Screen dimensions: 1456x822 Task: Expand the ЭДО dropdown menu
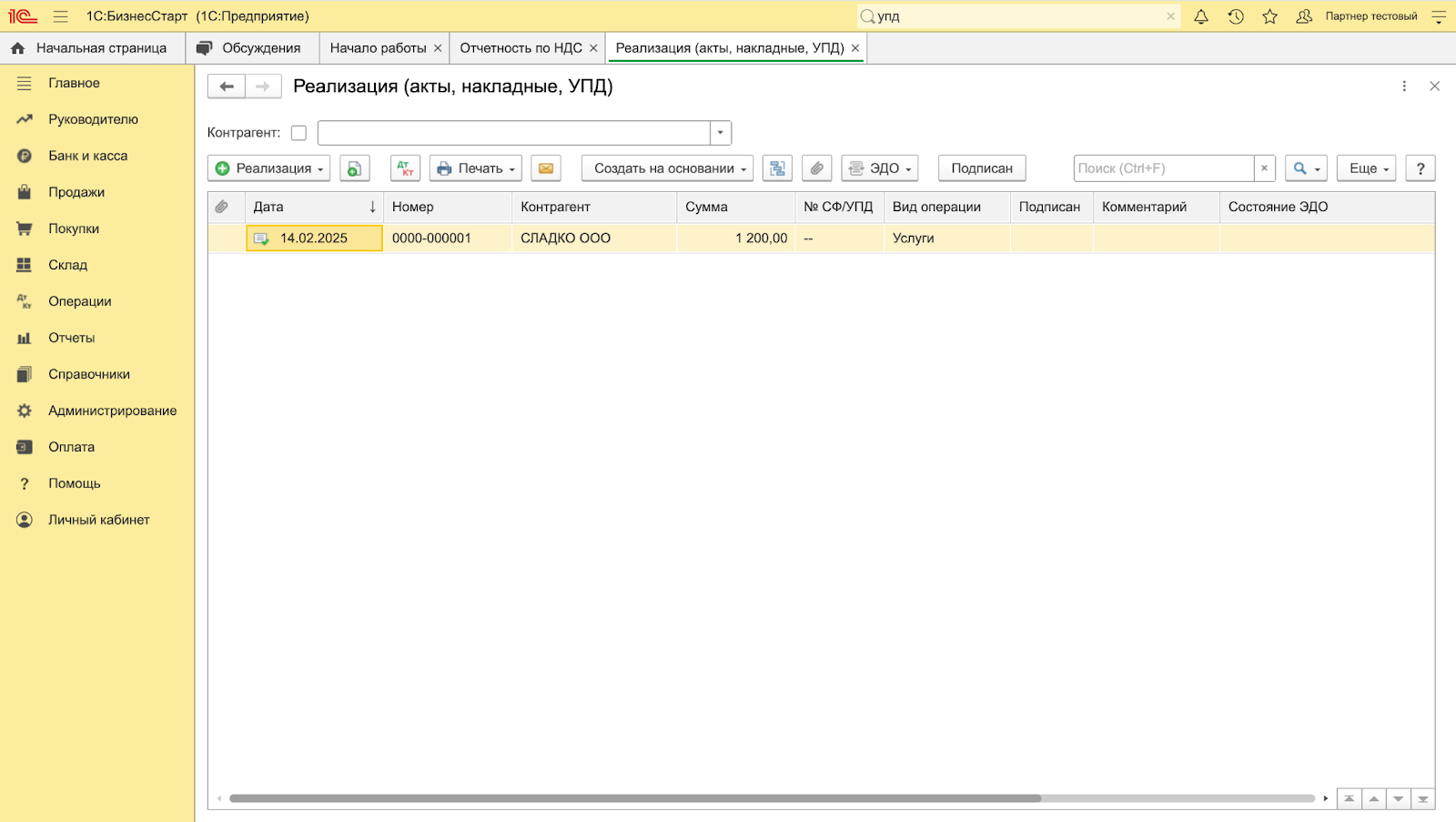point(880,168)
